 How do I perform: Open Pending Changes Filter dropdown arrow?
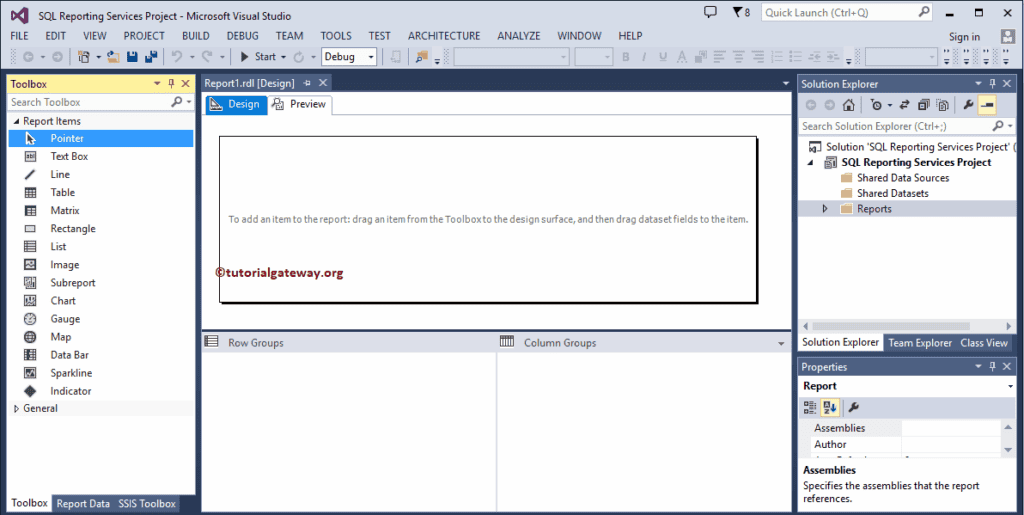point(889,104)
